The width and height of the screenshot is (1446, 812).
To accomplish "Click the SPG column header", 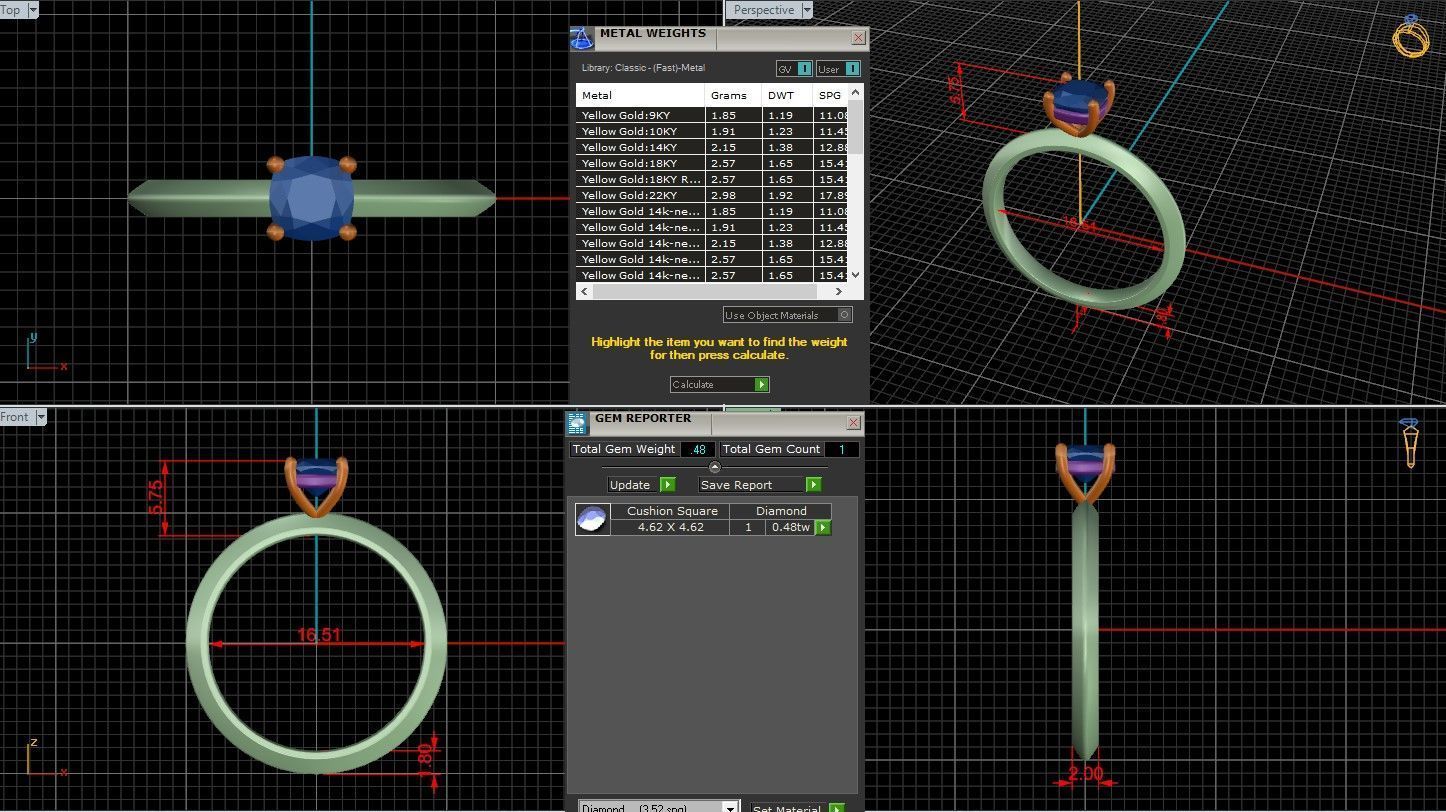I will [x=830, y=95].
